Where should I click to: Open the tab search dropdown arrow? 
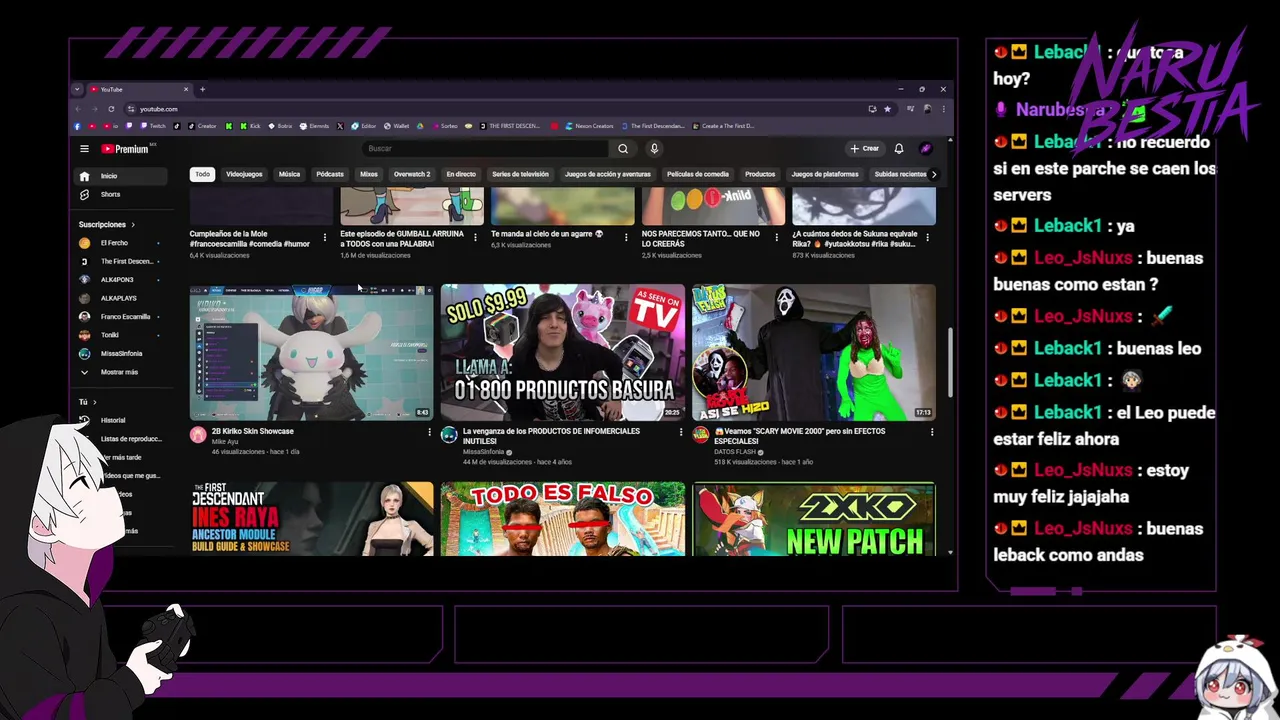click(77, 89)
